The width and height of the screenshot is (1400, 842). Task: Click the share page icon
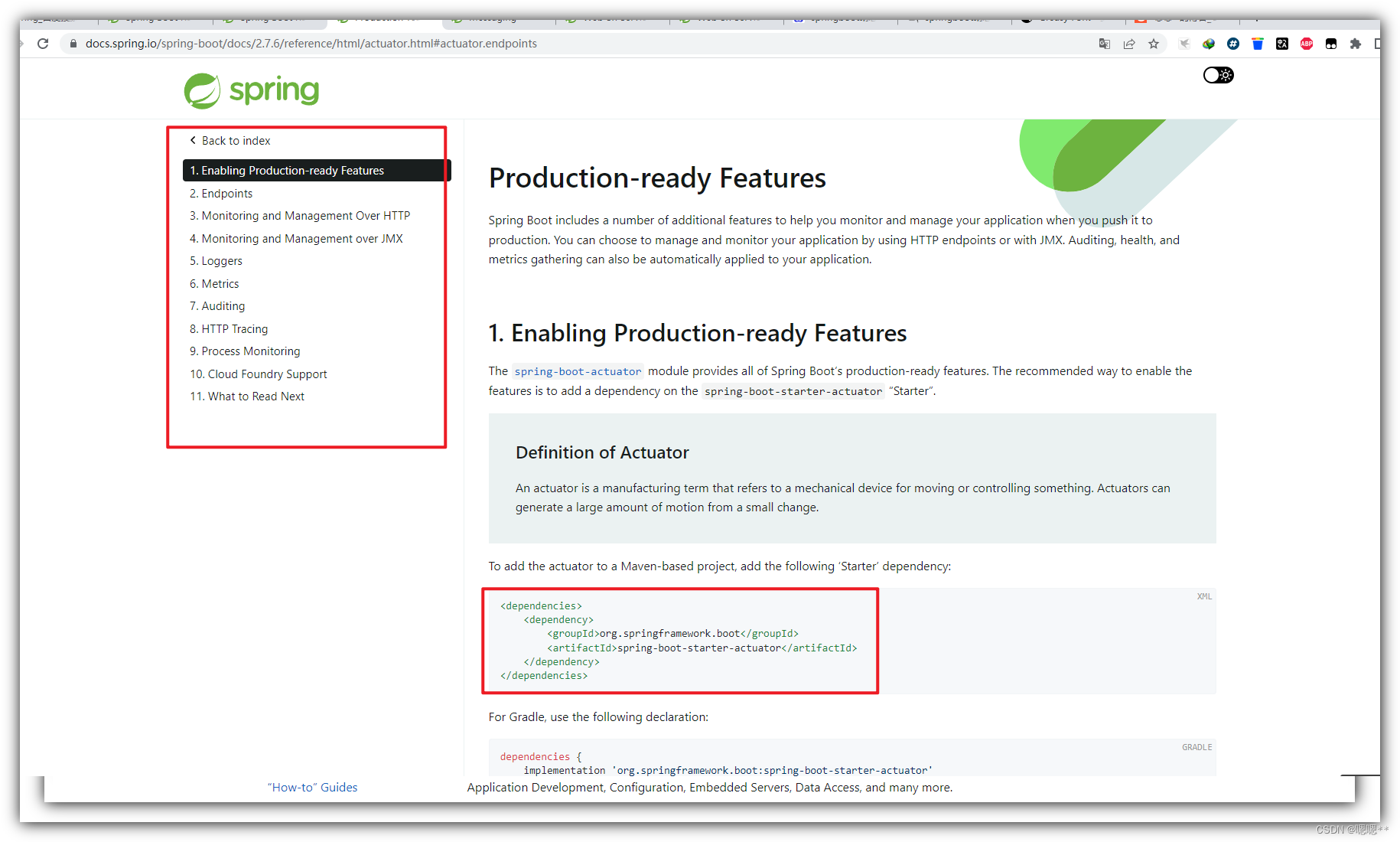click(x=1129, y=44)
